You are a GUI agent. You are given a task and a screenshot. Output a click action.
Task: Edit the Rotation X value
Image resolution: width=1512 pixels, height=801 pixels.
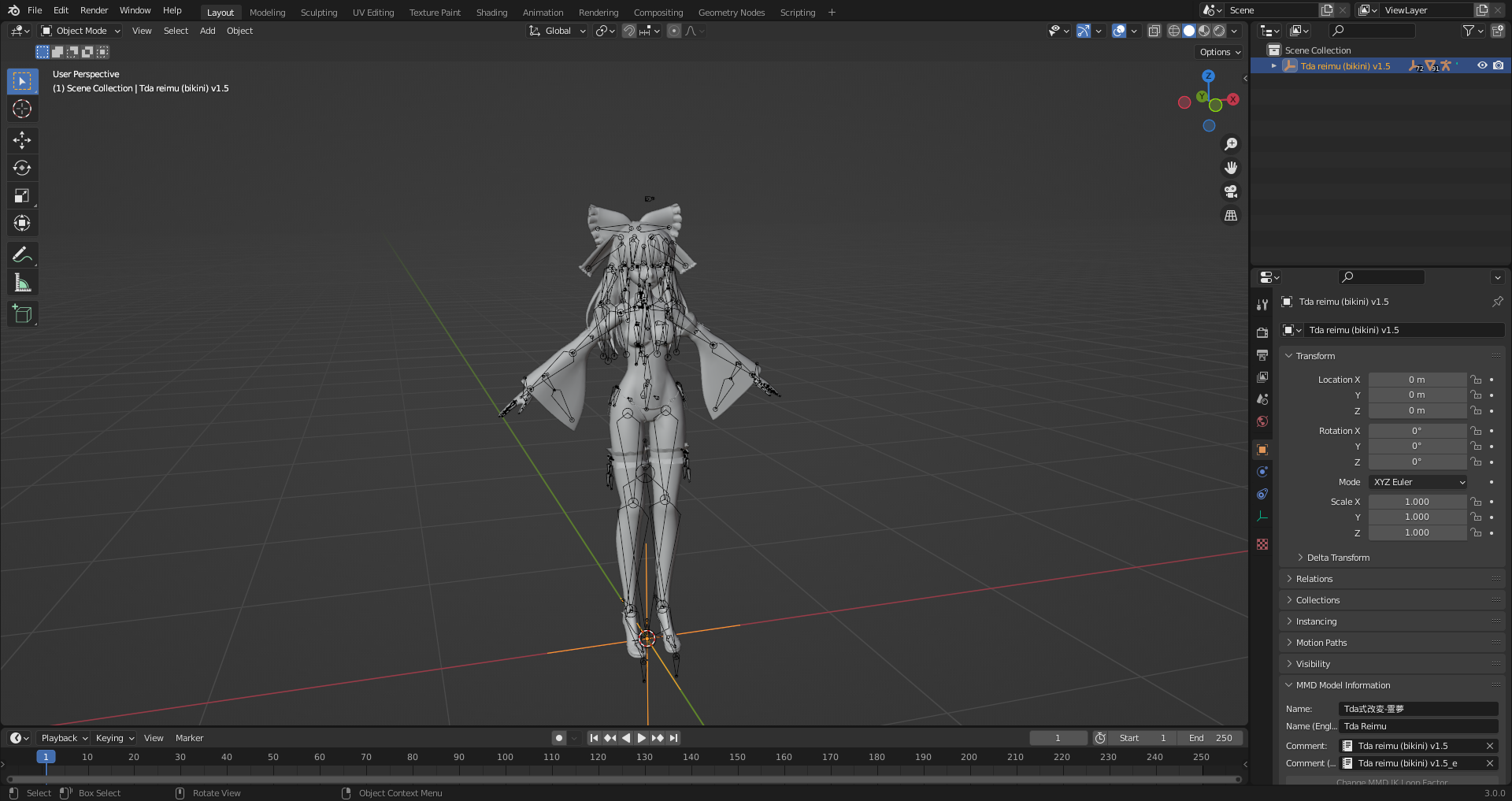point(1417,430)
